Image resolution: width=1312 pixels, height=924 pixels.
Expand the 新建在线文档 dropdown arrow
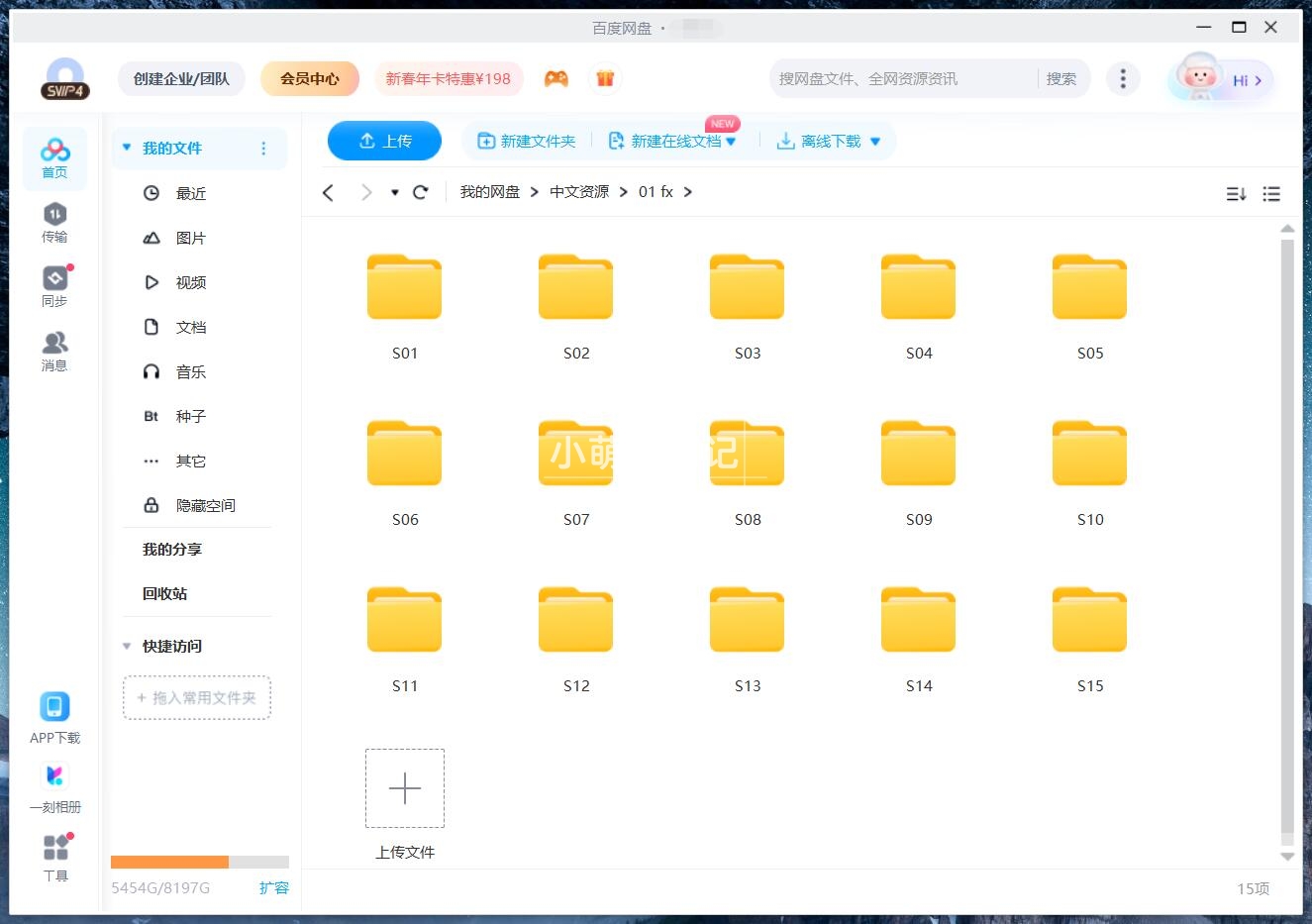pos(731,141)
